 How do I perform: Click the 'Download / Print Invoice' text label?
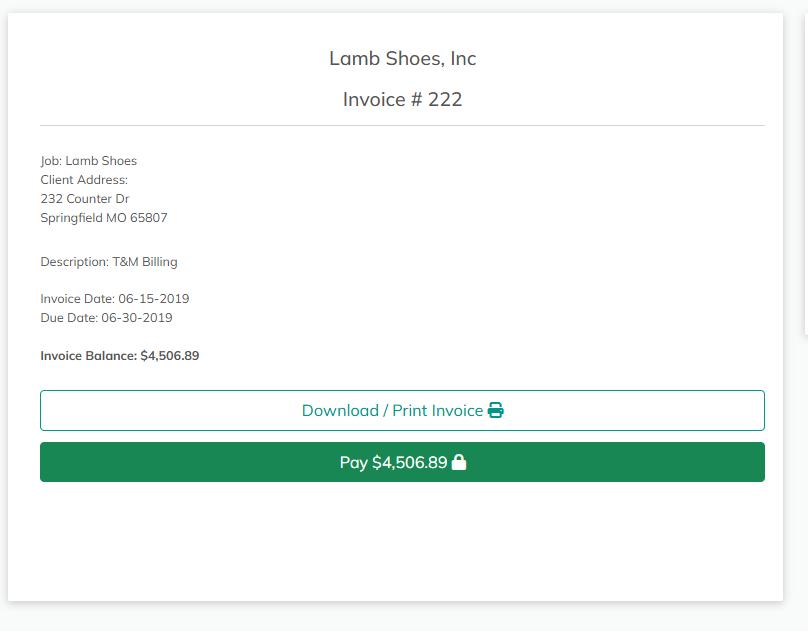coord(392,411)
